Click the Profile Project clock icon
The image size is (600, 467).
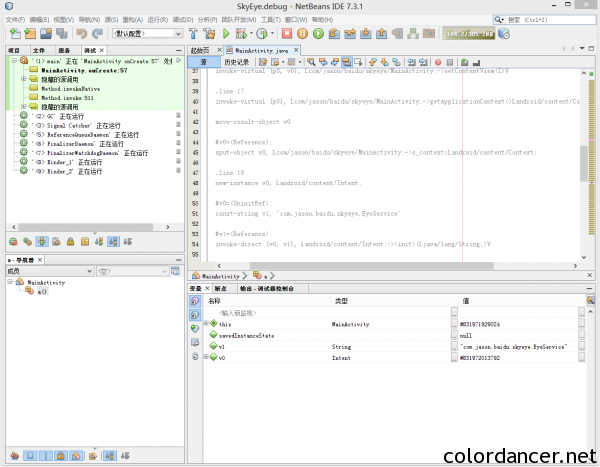tap(262, 34)
